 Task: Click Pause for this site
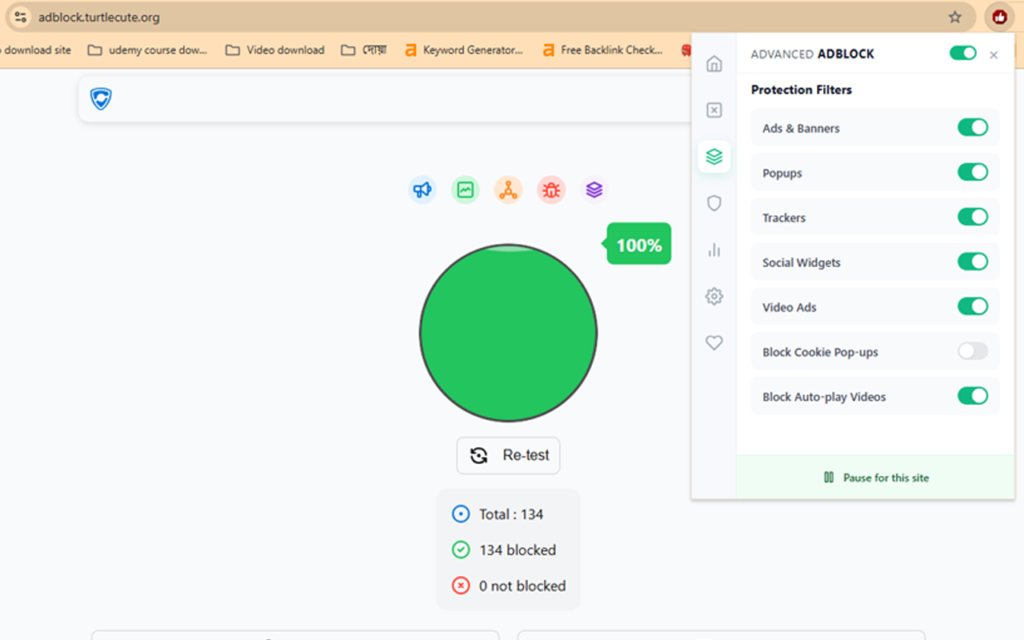coord(876,478)
